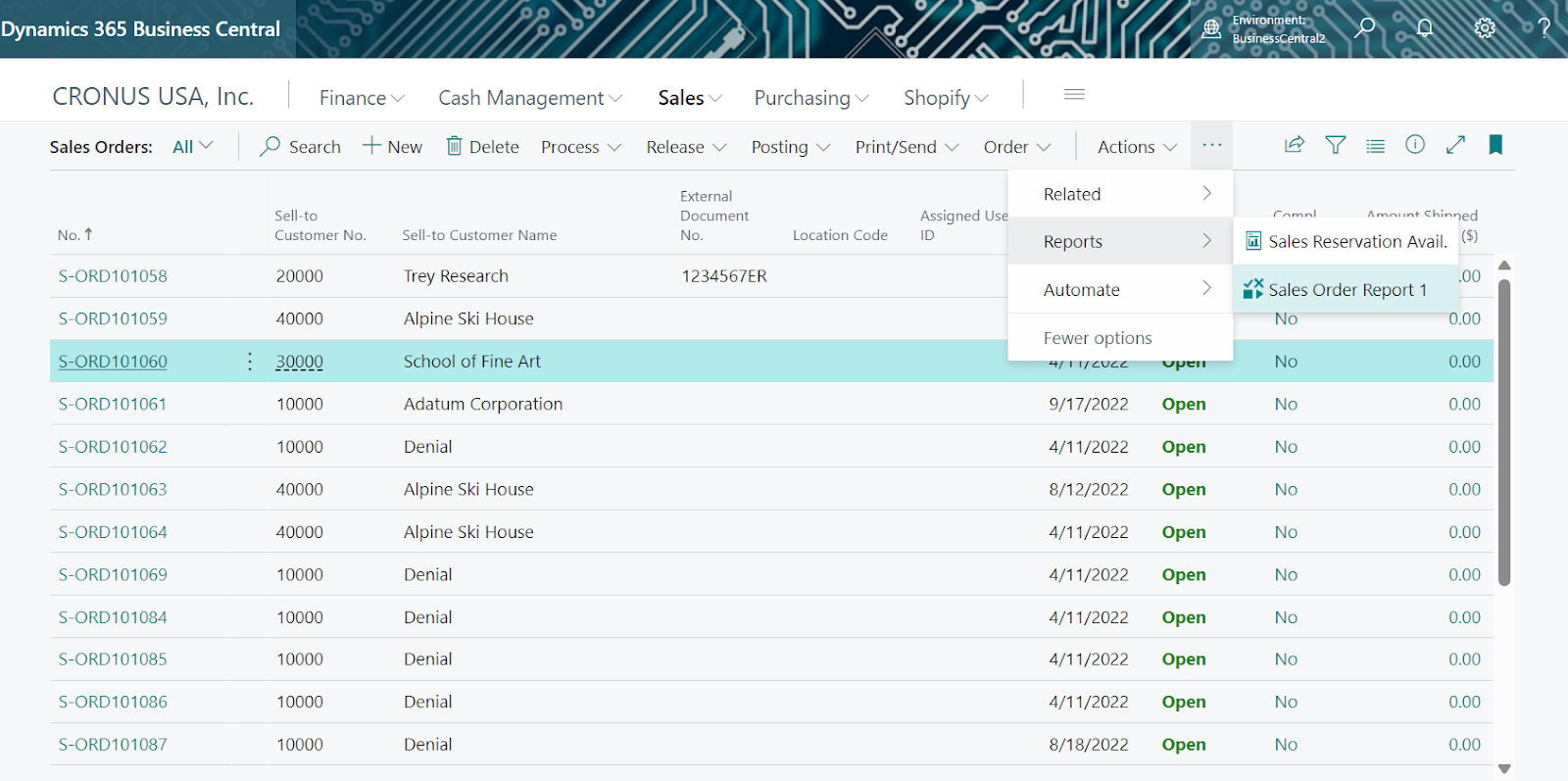The width and height of the screenshot is (1568, 781).
Task: Toggle the filter pane funnel icon
Action: (1336, 145)
